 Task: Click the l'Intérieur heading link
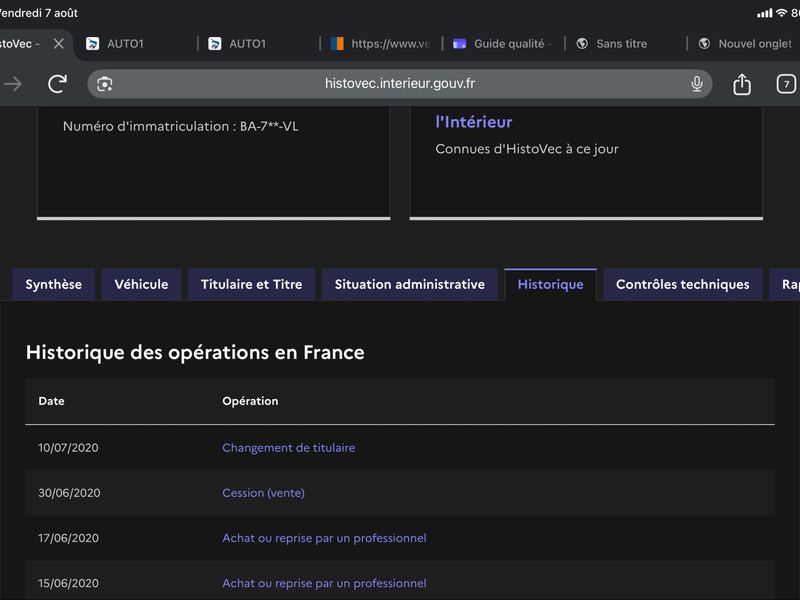pyautogui.click(x=473, y=122)
